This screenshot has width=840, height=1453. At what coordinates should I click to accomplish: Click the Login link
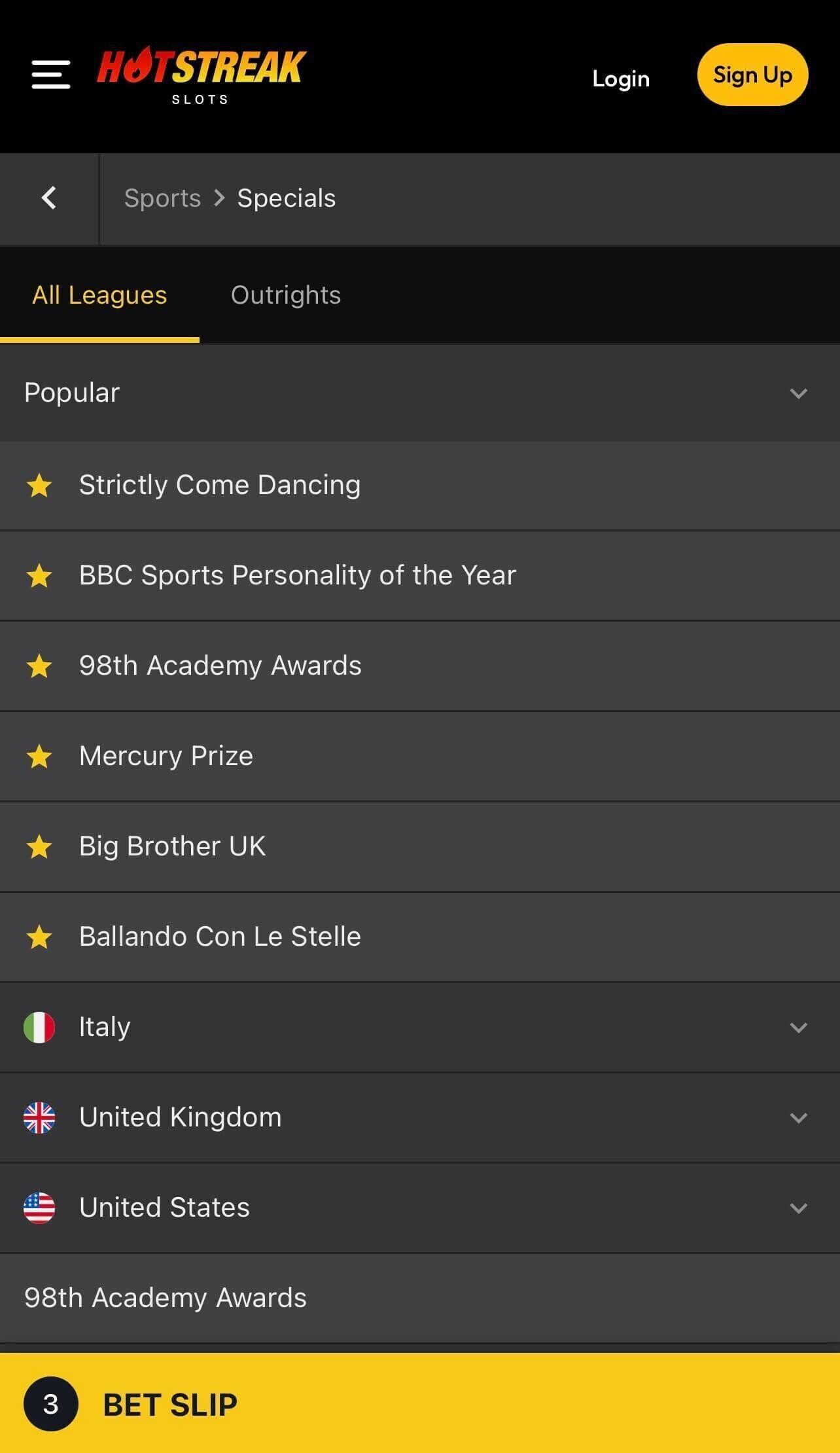[x=621, y=79]
